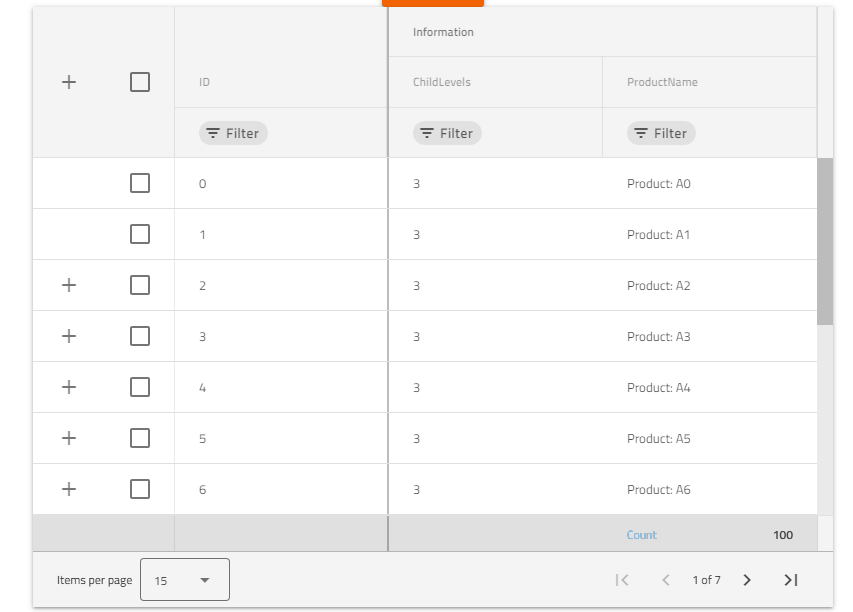Click the Count summary link
853x612 pixels.
point(641,534)
